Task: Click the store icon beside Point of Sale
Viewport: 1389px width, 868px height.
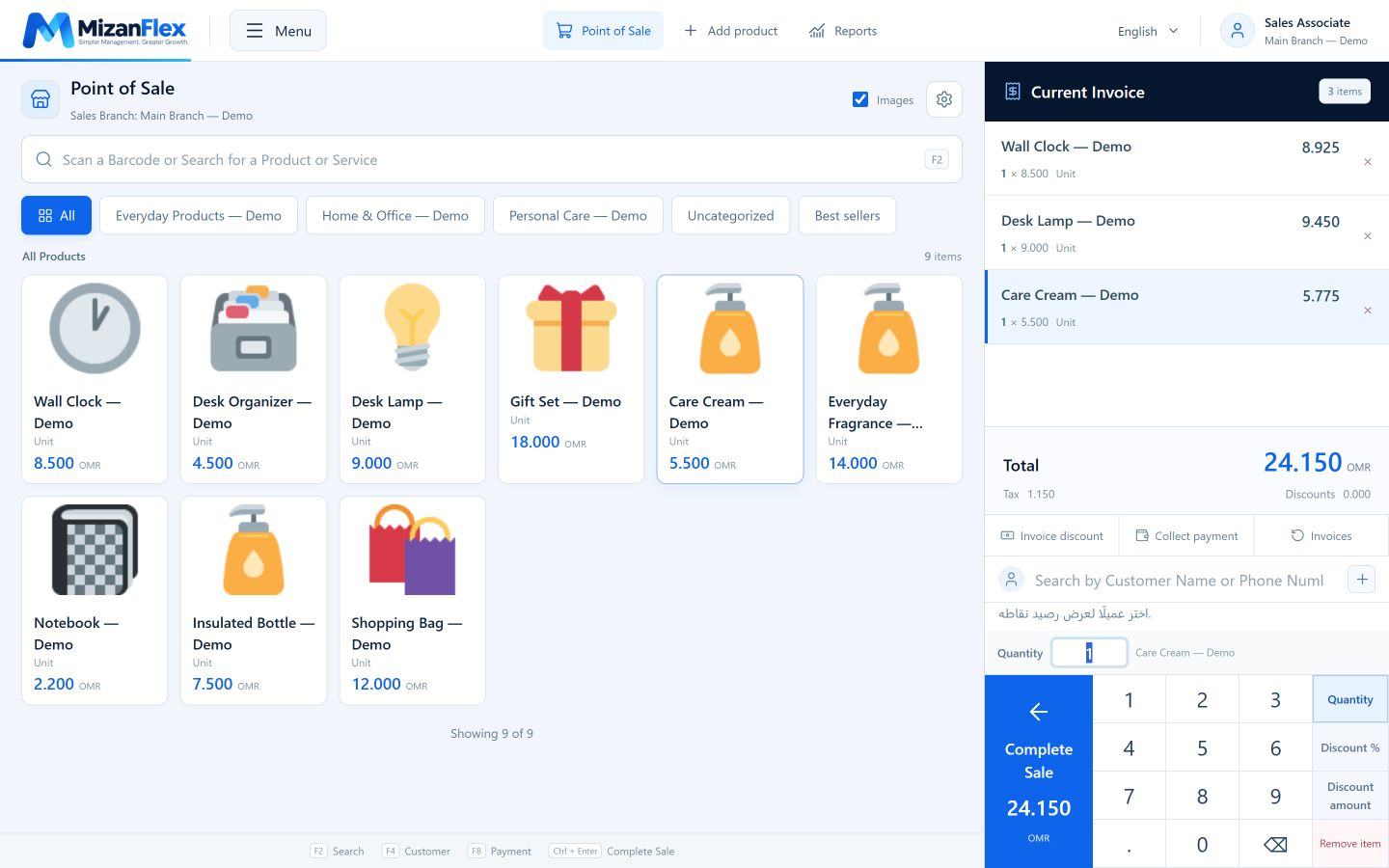Action: coord(41,99)
